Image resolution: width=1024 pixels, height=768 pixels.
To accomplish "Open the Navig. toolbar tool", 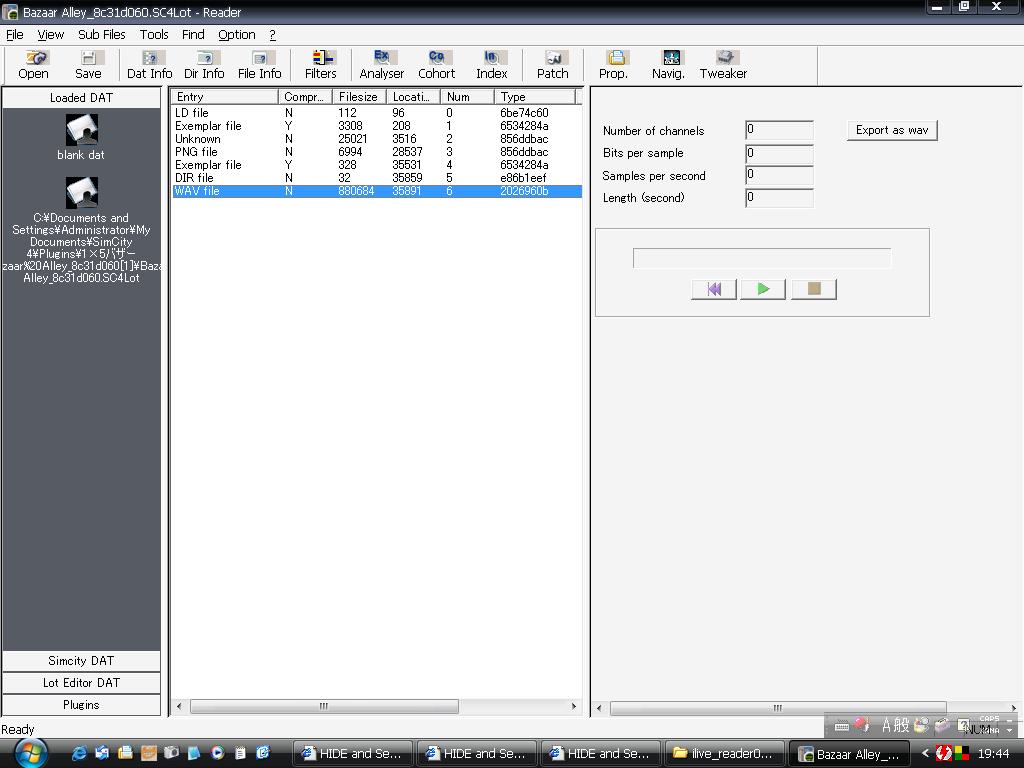I will [x=668, y=65].
